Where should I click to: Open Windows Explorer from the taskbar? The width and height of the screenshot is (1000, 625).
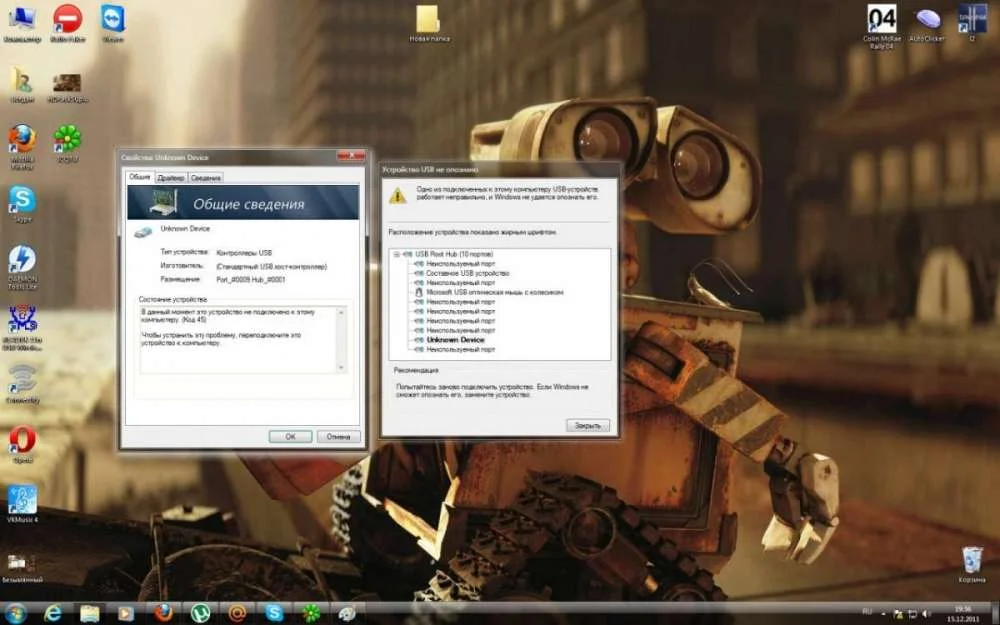point(89,614)
